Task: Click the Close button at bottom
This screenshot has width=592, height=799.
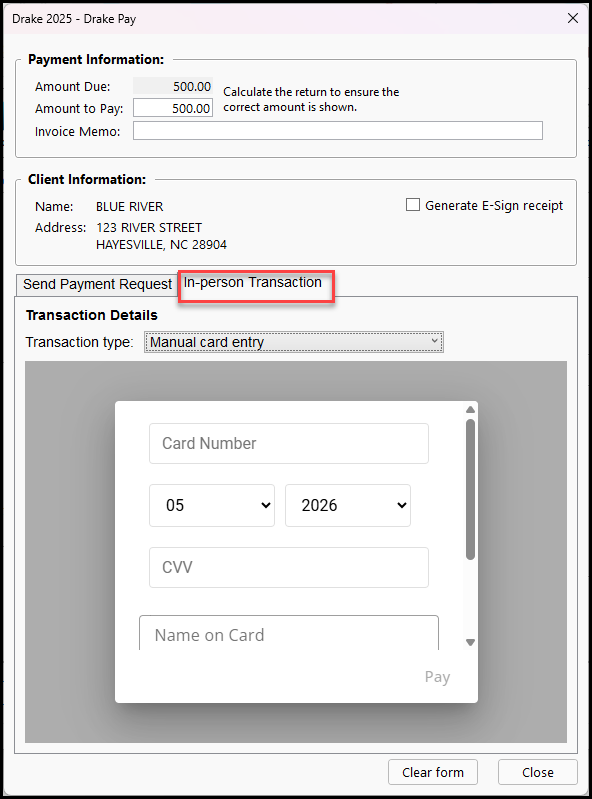Action: click(538, 773)
